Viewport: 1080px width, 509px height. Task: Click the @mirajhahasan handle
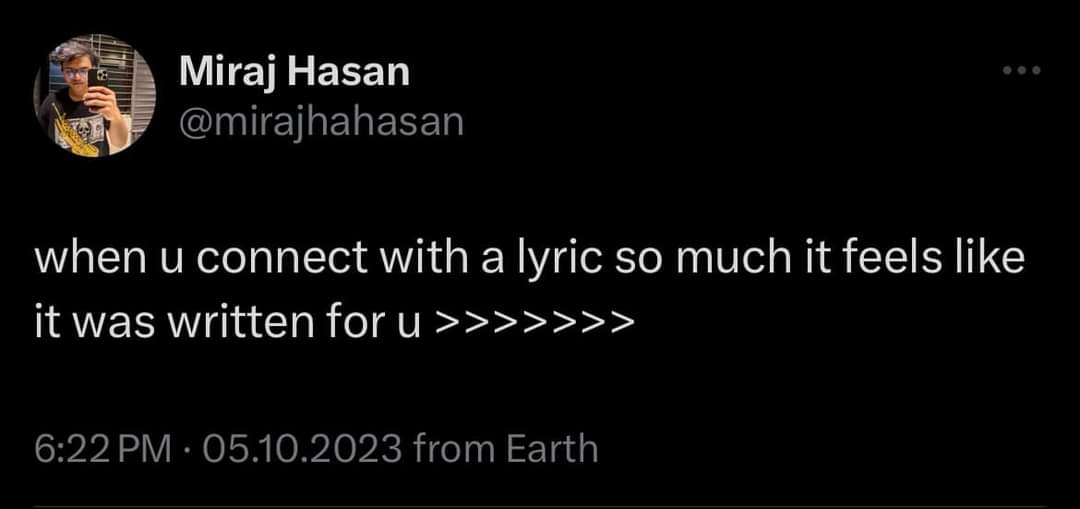(321, 121)
